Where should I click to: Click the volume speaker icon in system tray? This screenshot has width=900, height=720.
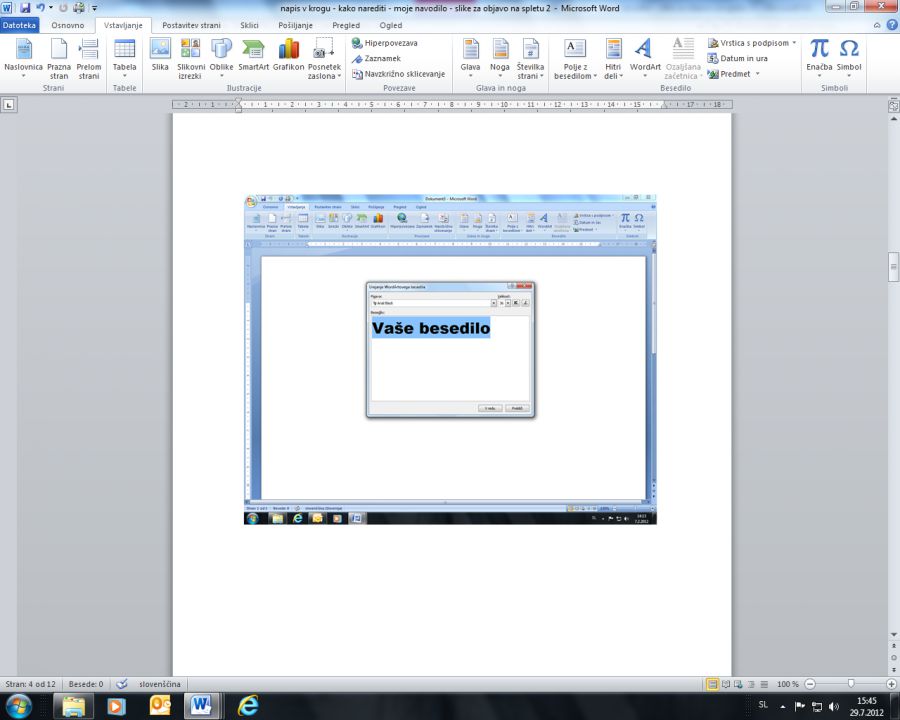[x=833, y=706]
